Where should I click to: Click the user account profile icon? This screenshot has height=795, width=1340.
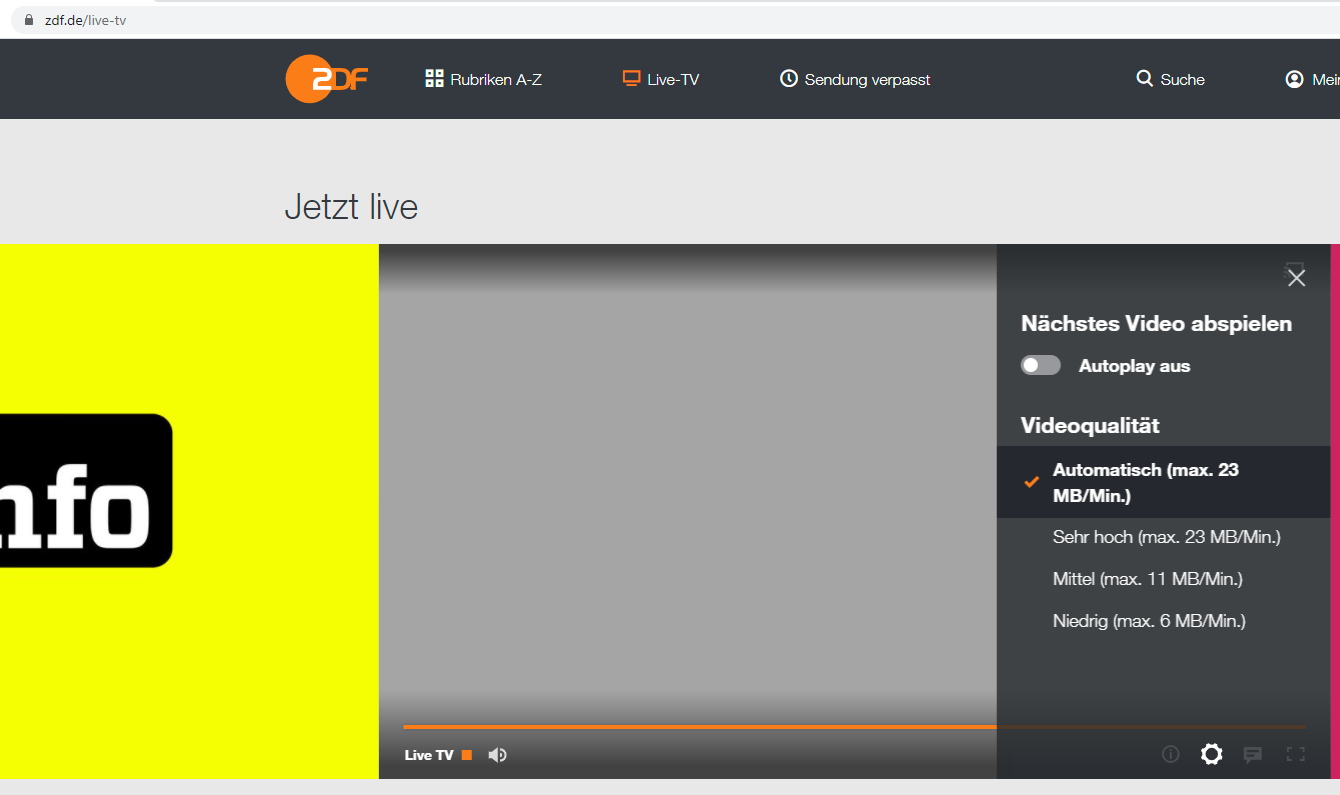[1294, 79]
